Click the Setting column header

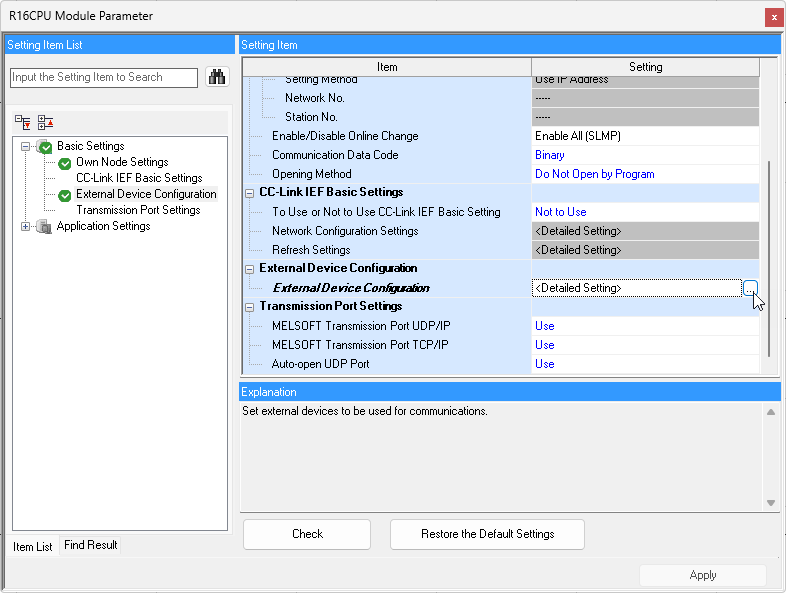[646, 67]
